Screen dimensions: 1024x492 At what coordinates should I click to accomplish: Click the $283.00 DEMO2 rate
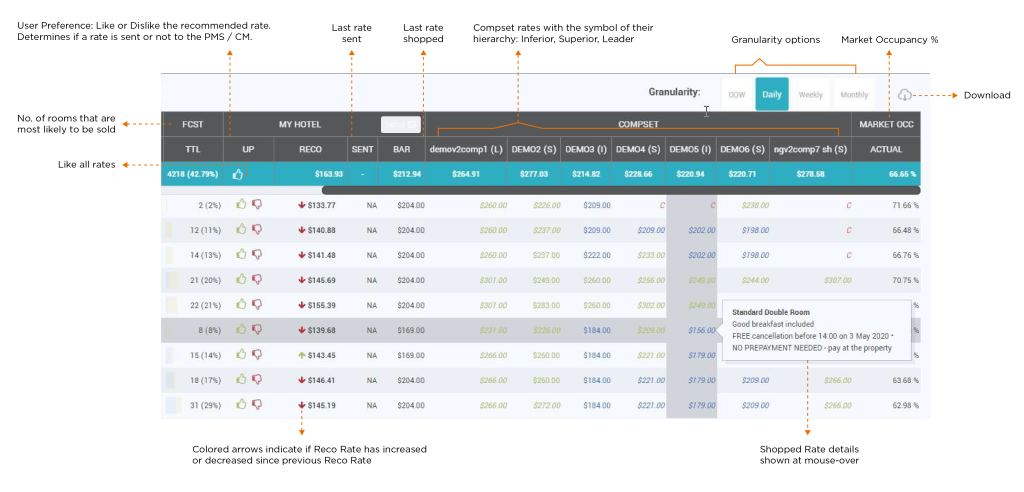547,305
